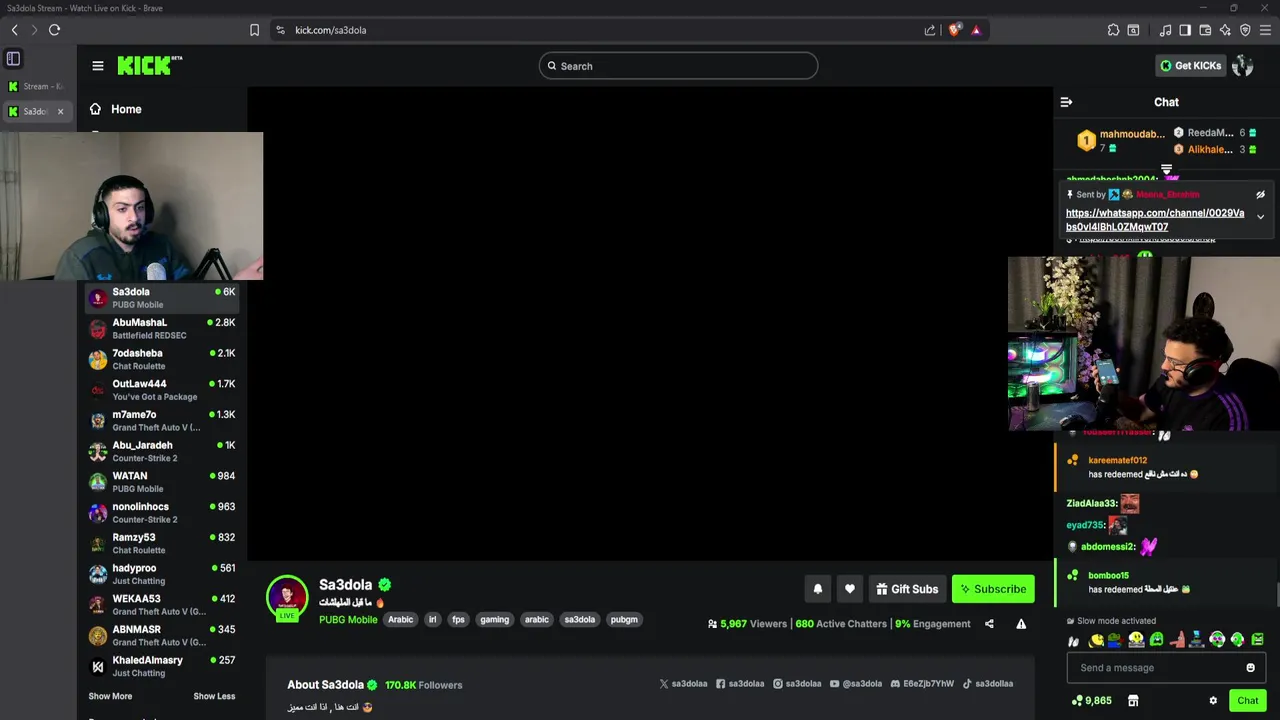Insert the Patrick emote in quick bar
Screen dimensions: 1280x720
click(1177, 640)
